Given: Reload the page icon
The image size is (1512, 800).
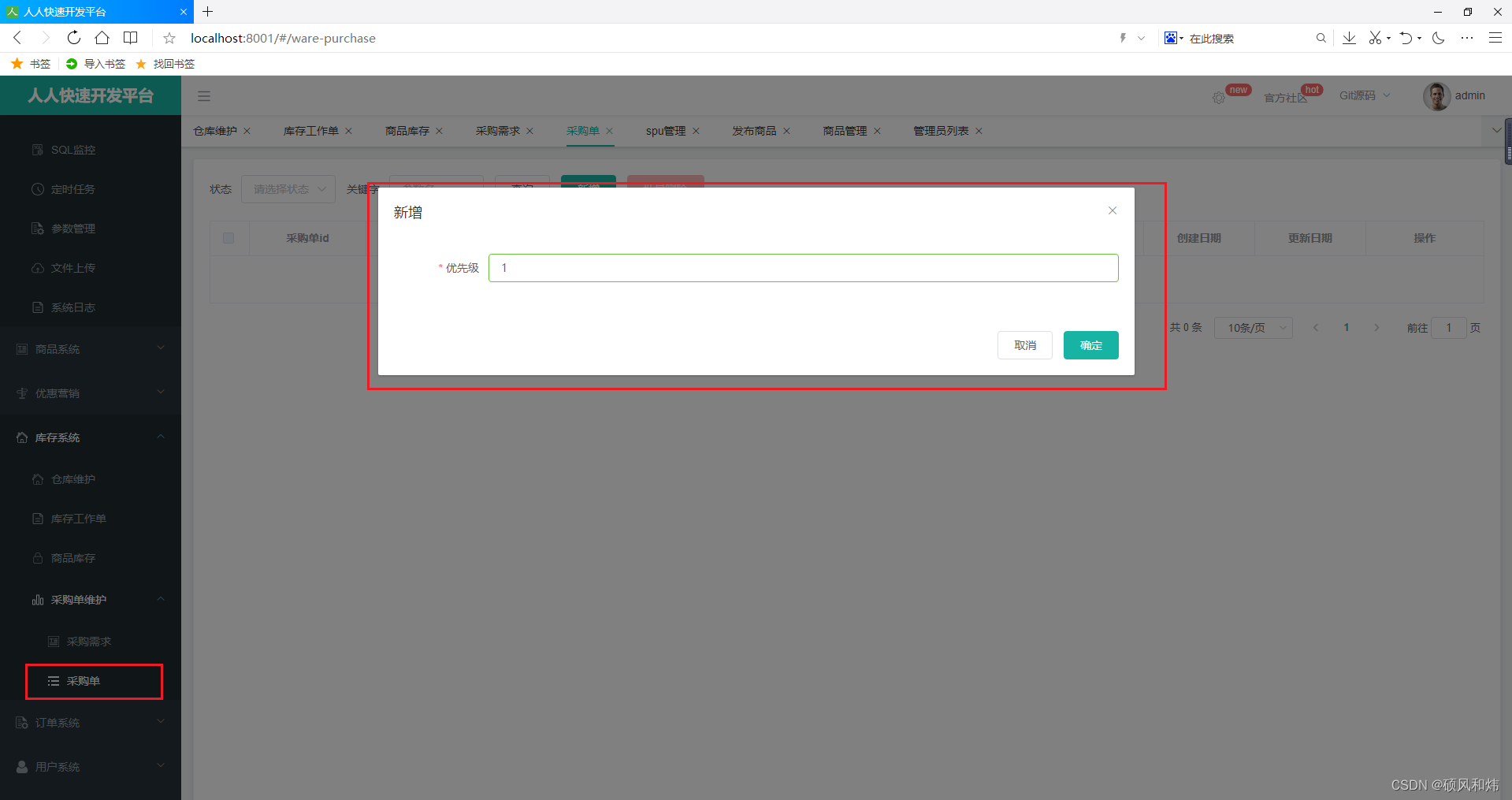Looking at the screenshot, I should tap(73, 38).
